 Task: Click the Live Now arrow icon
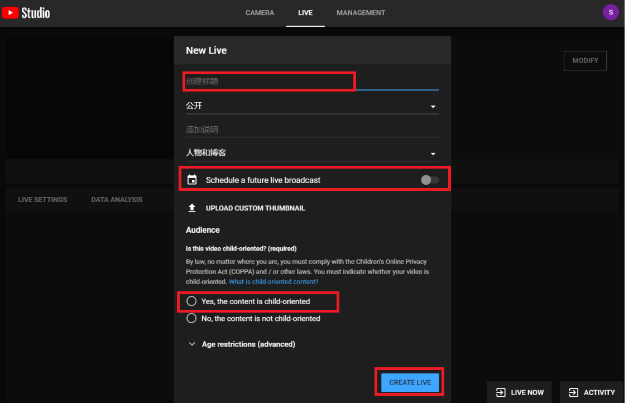click(x=498, y=392)
